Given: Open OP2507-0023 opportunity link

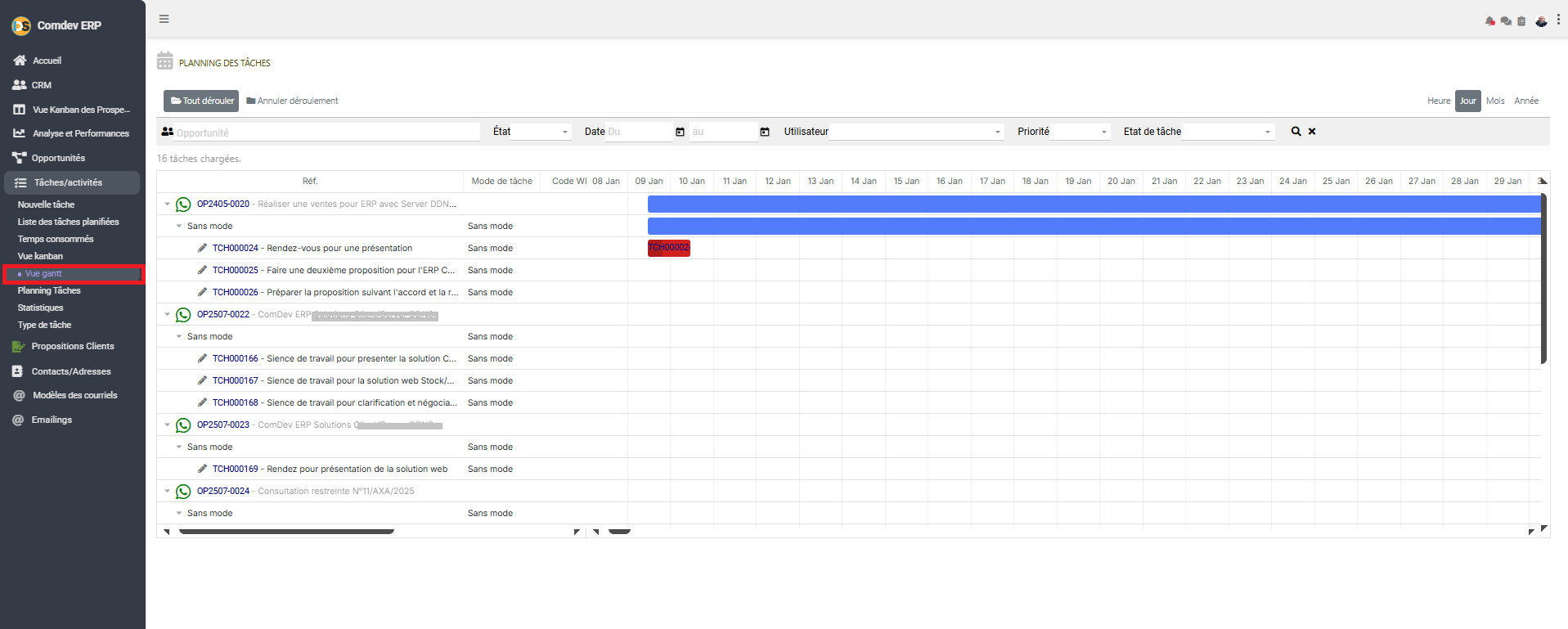Looking at the screenshot, I should click(x=223, y=425).
